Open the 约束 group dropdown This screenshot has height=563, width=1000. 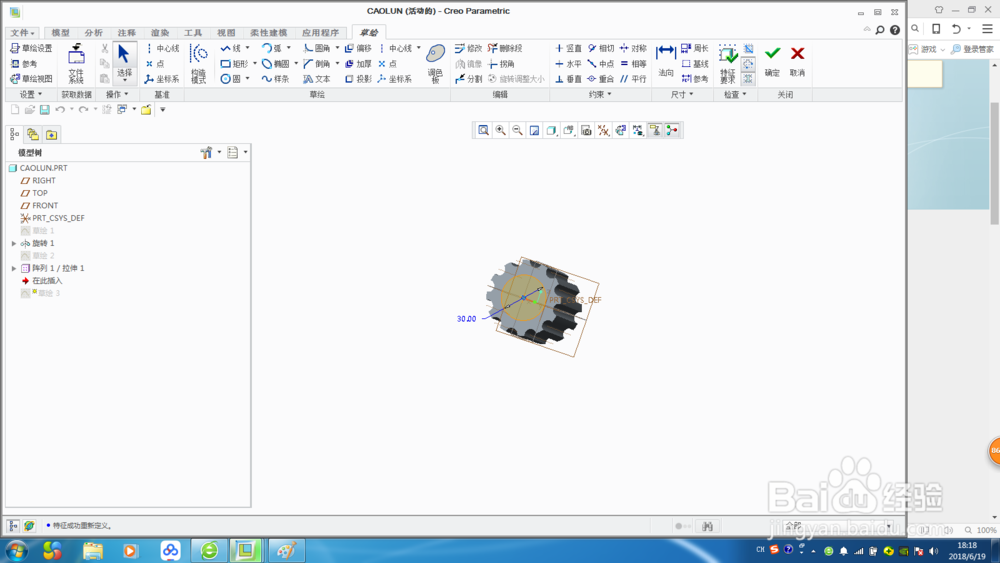click(599, 94)
